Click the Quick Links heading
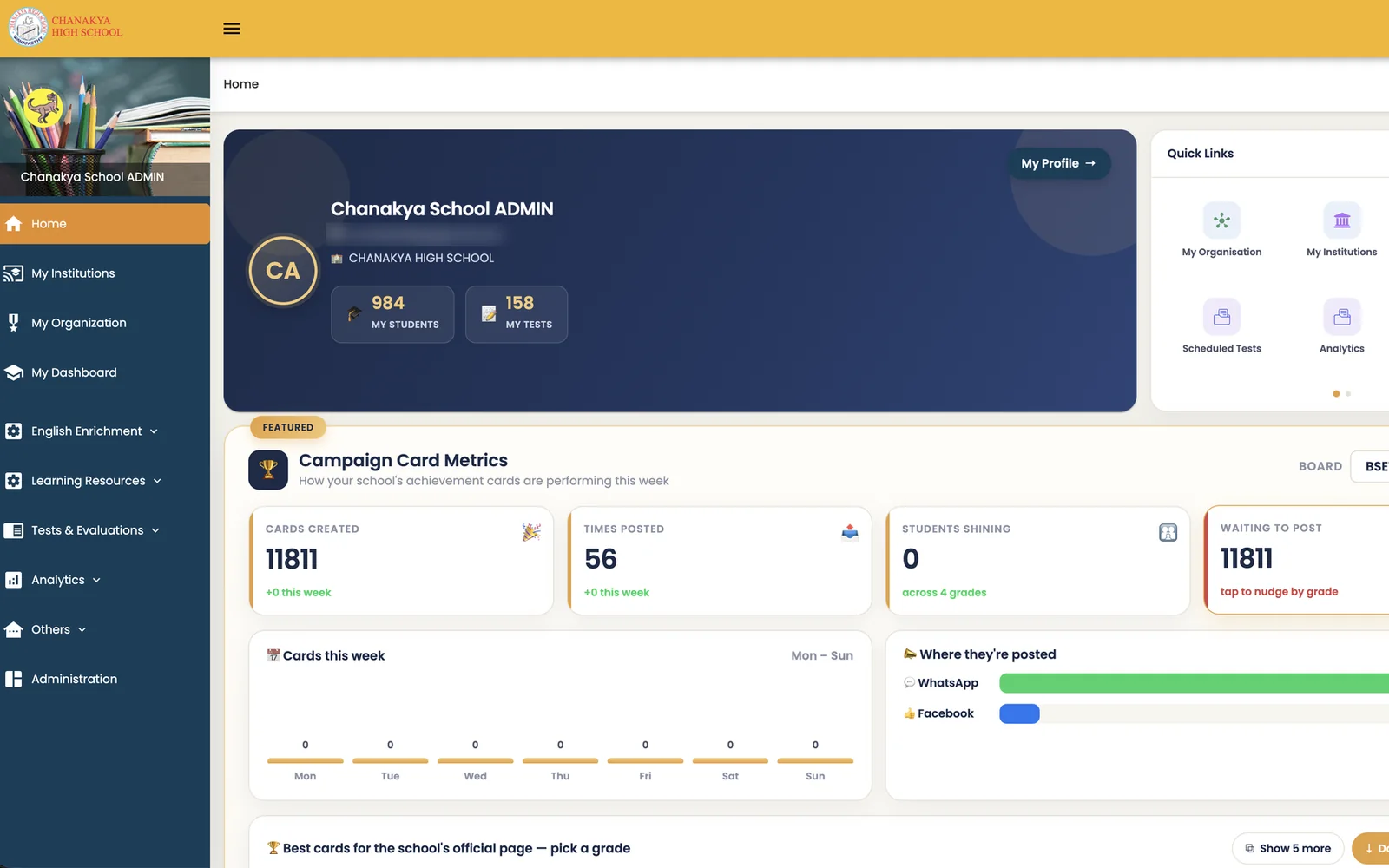The height and width of the screenshot is (868, 1389). [x=1201, y=154]
